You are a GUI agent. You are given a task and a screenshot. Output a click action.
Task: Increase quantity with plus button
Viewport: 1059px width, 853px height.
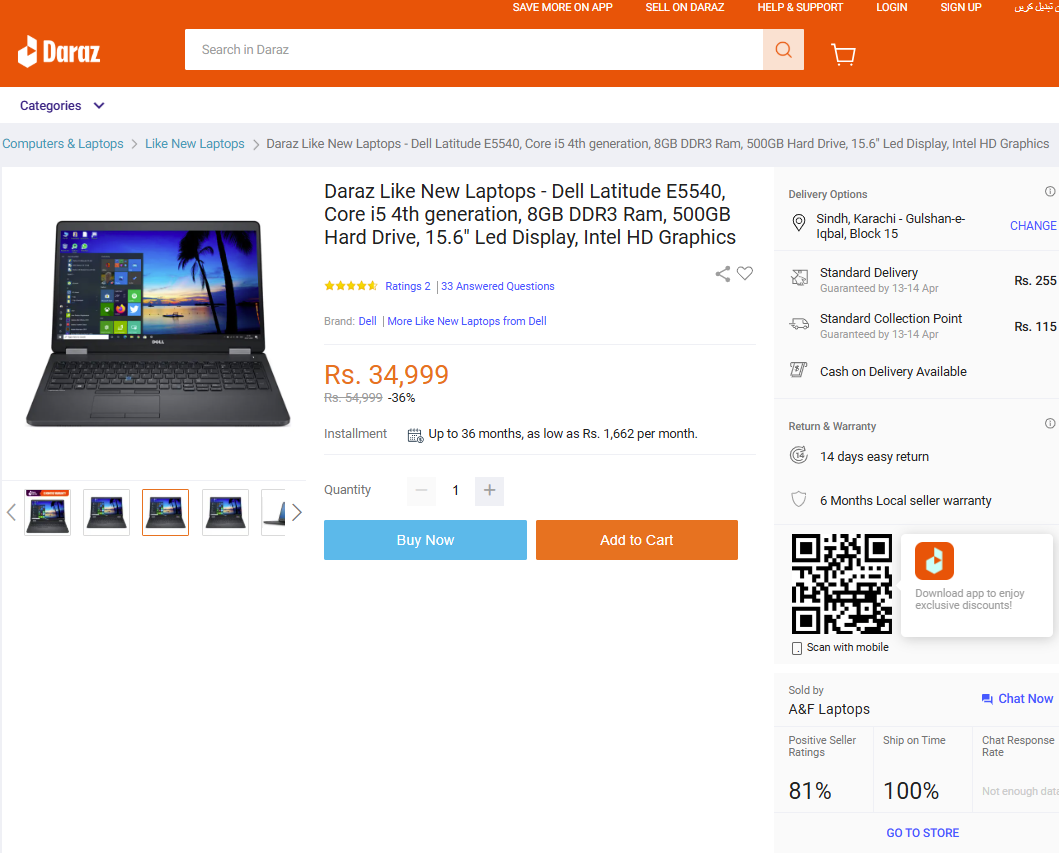[x=490, y=490]
